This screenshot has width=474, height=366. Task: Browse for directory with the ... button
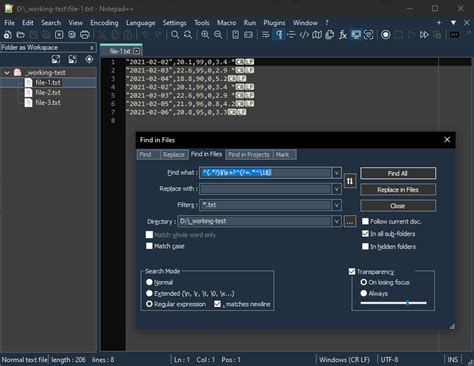[350, 221]
